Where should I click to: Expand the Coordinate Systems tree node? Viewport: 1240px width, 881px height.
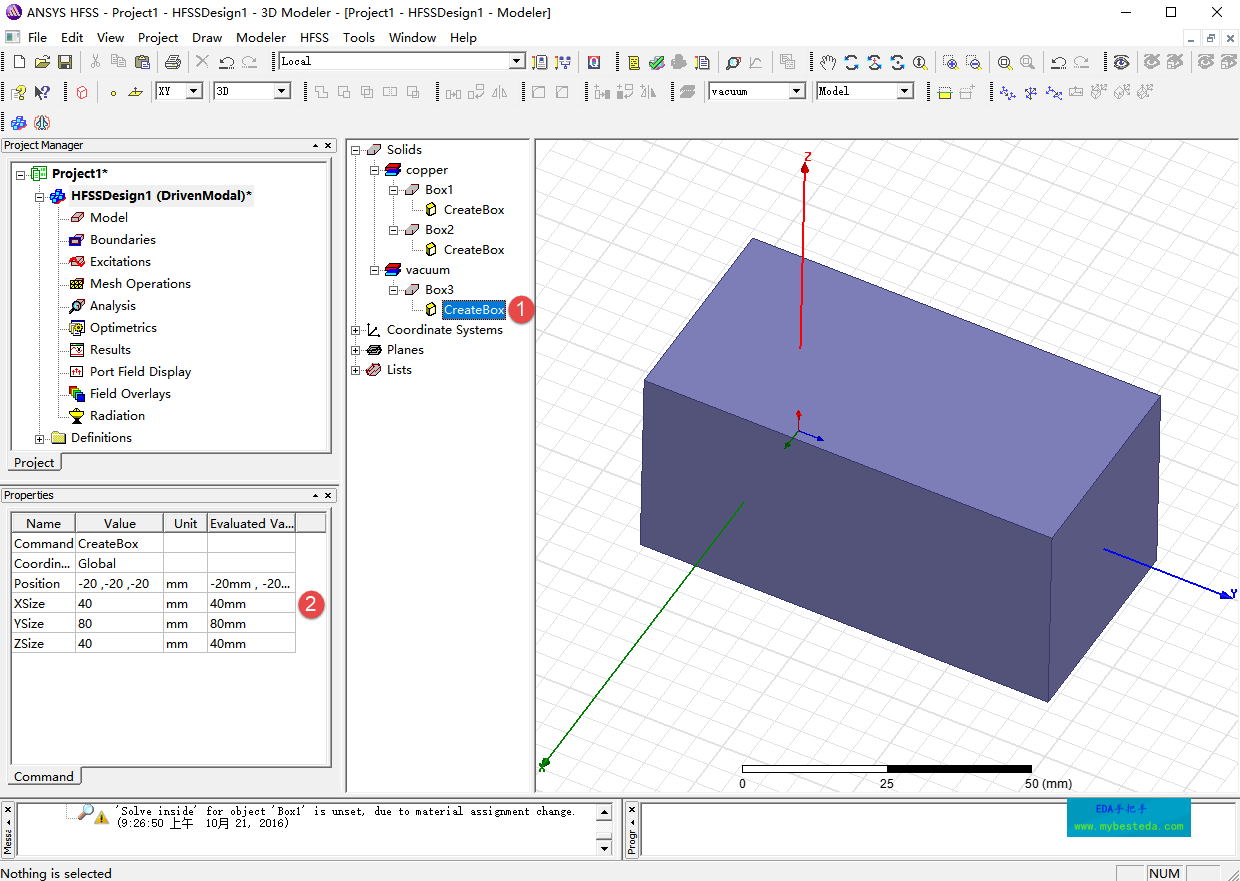[x=356, y=330]
